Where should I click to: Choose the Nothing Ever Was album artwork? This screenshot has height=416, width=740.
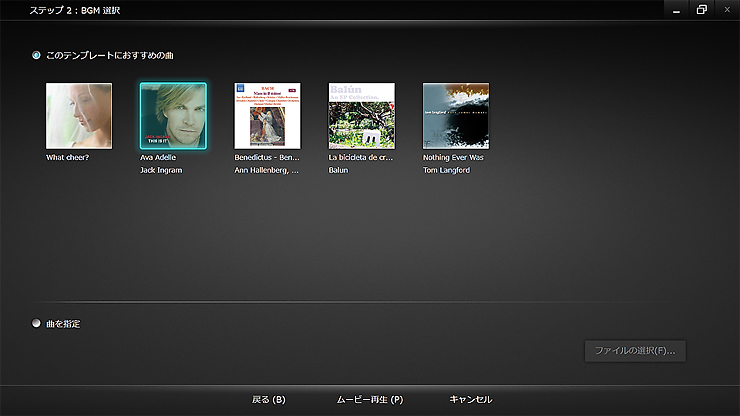tap(455, 116)
